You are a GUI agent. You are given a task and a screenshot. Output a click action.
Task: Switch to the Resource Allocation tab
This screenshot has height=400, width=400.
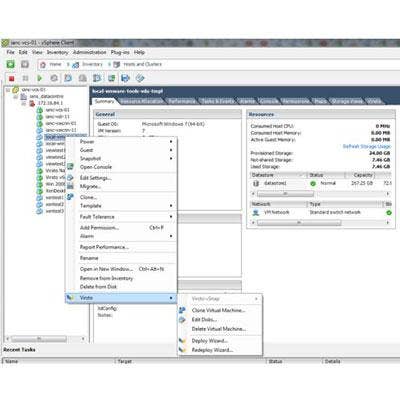click(142, 101)
